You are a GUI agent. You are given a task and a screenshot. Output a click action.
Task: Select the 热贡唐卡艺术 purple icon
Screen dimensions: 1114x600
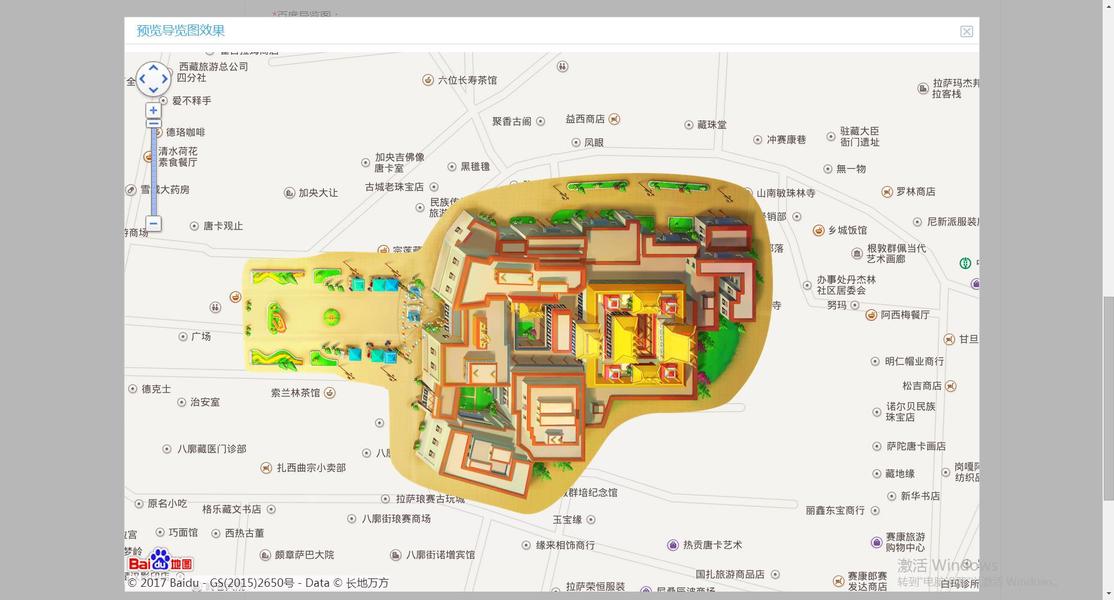tap(673, 545)
